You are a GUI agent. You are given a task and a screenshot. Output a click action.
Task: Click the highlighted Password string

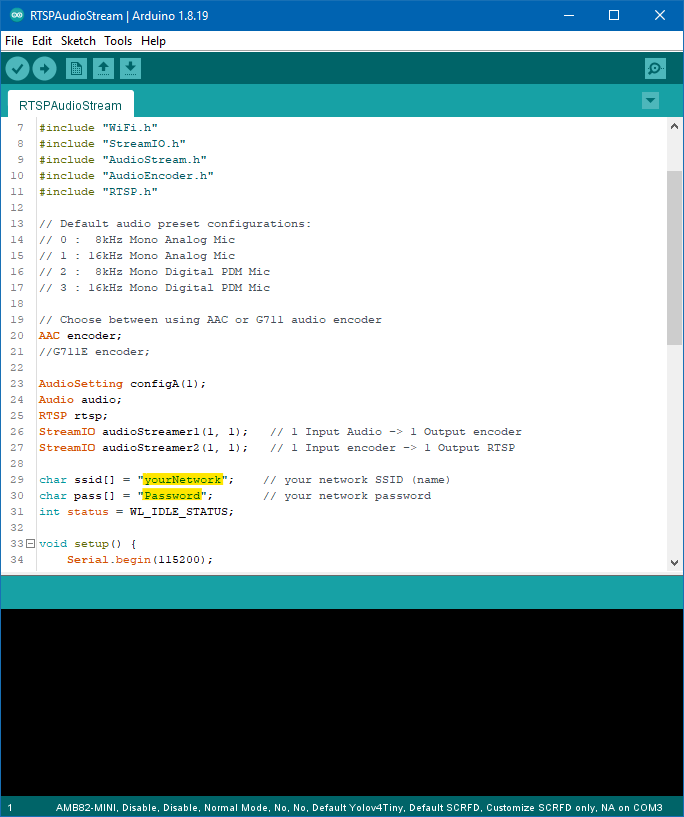click(x=173, y=495)
